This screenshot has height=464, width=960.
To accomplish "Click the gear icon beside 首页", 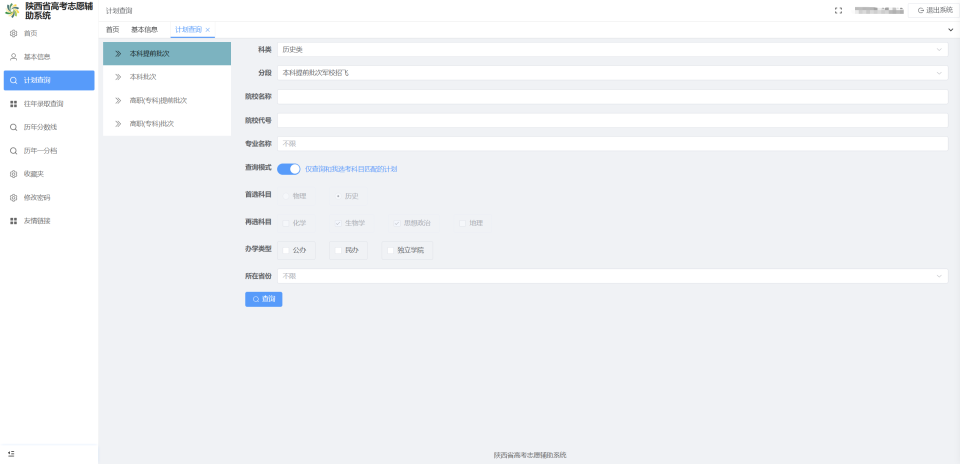I will pyautogui.click(x=13, y=34).
